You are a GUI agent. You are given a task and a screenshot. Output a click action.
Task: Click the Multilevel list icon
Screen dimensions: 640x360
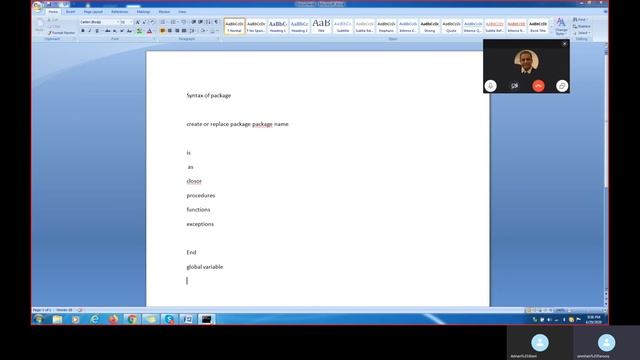(184, 22)
